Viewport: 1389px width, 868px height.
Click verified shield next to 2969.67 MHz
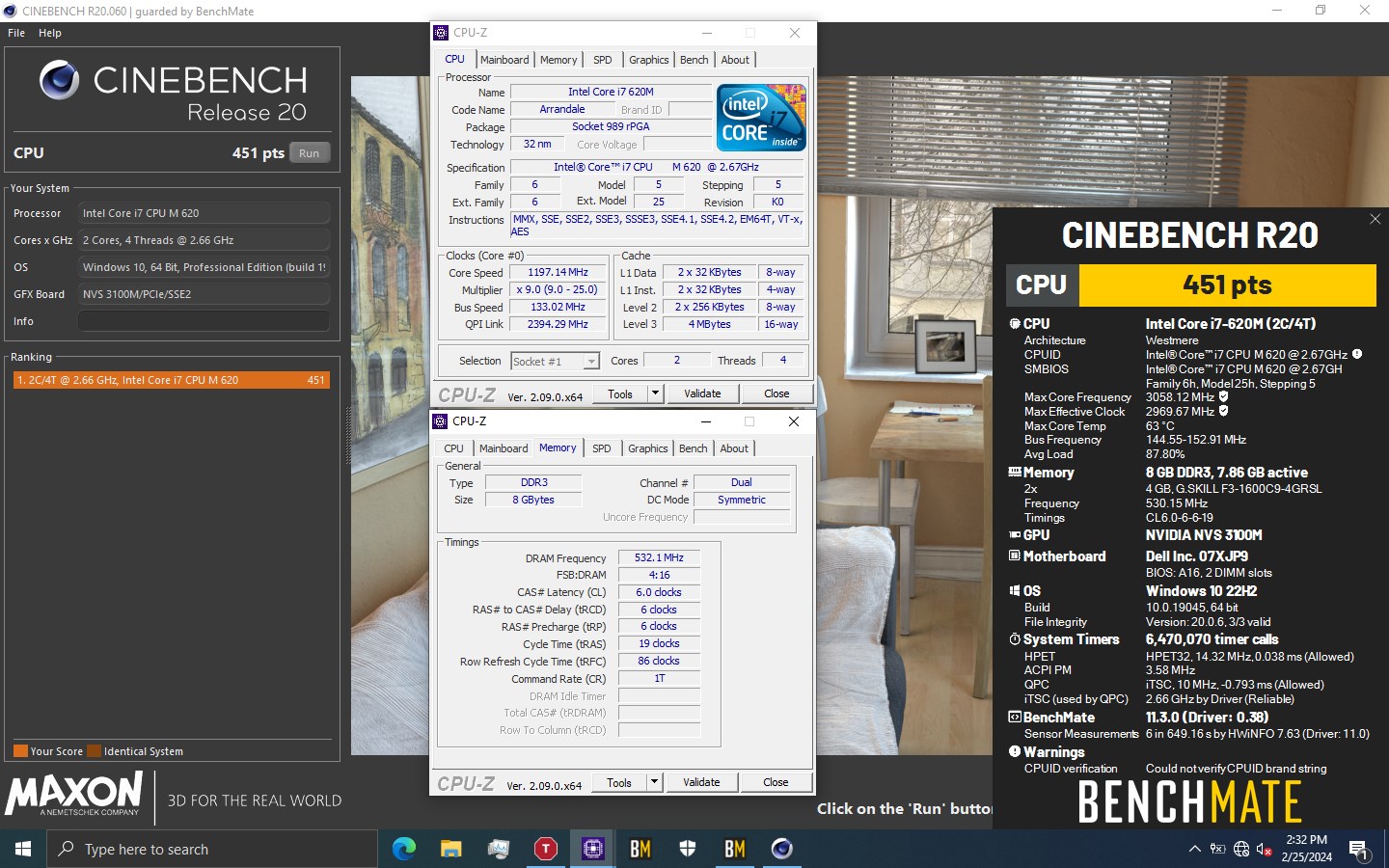1224,411
